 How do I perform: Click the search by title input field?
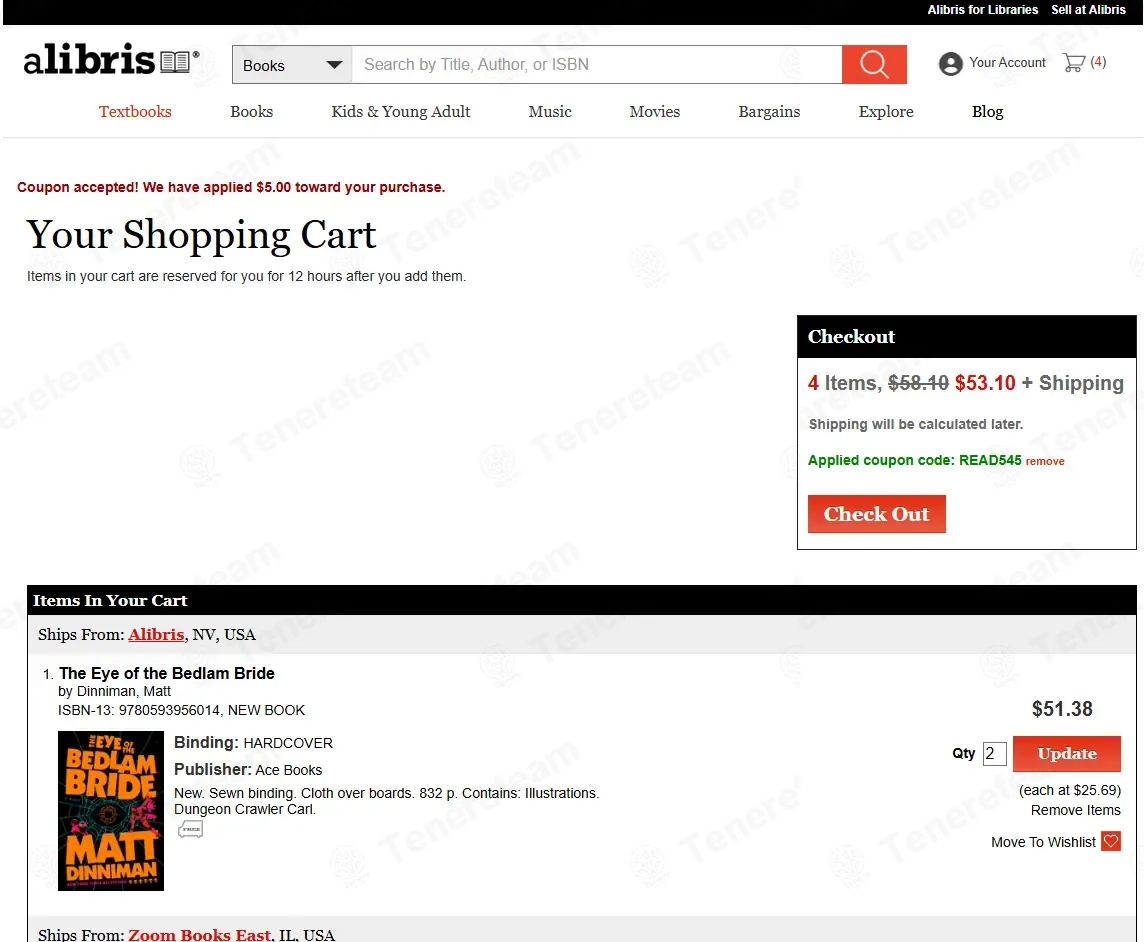pyautogui.click(x=597, y=65)
